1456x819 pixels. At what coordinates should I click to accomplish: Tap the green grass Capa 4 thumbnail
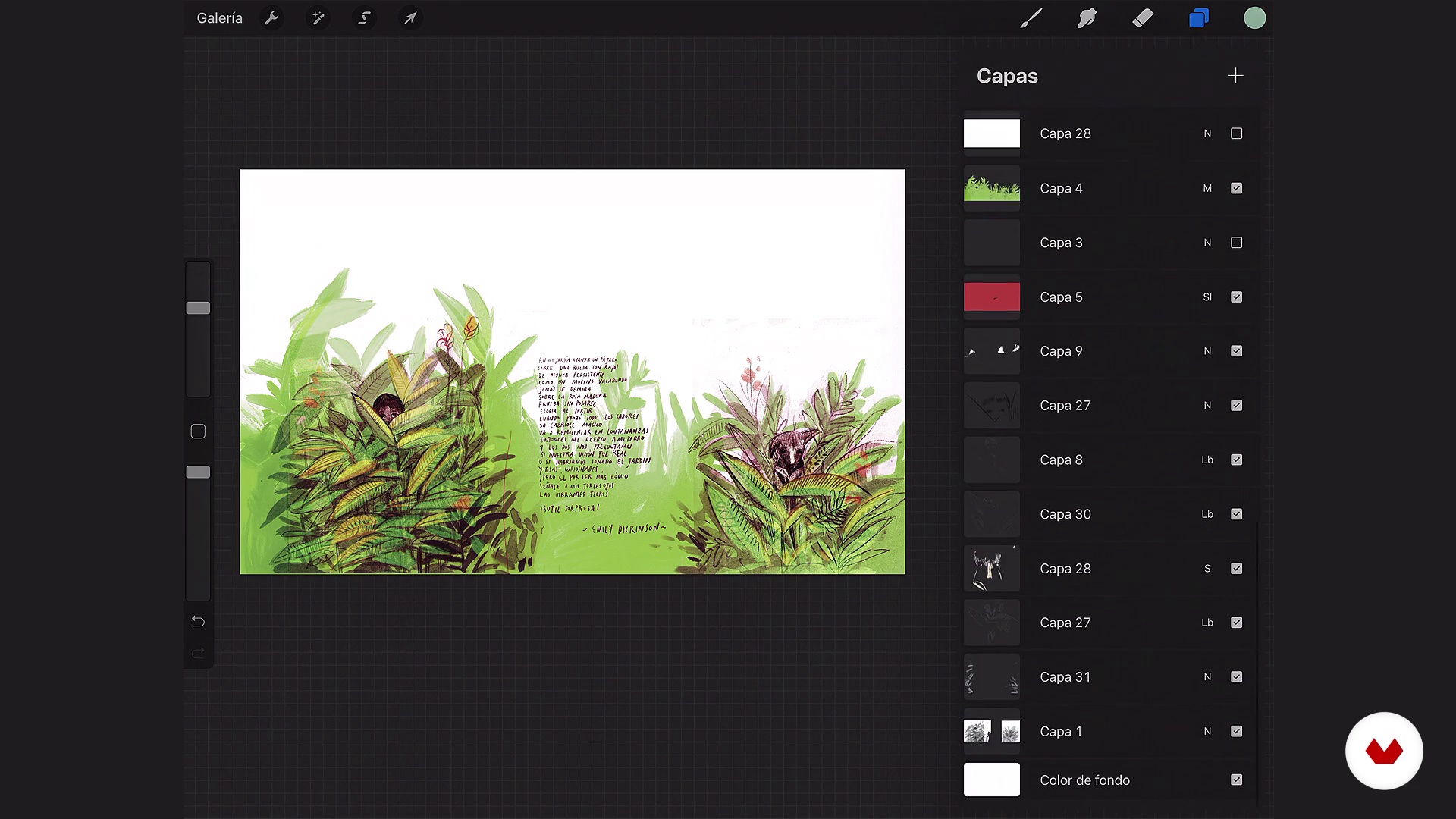point(992,188)
